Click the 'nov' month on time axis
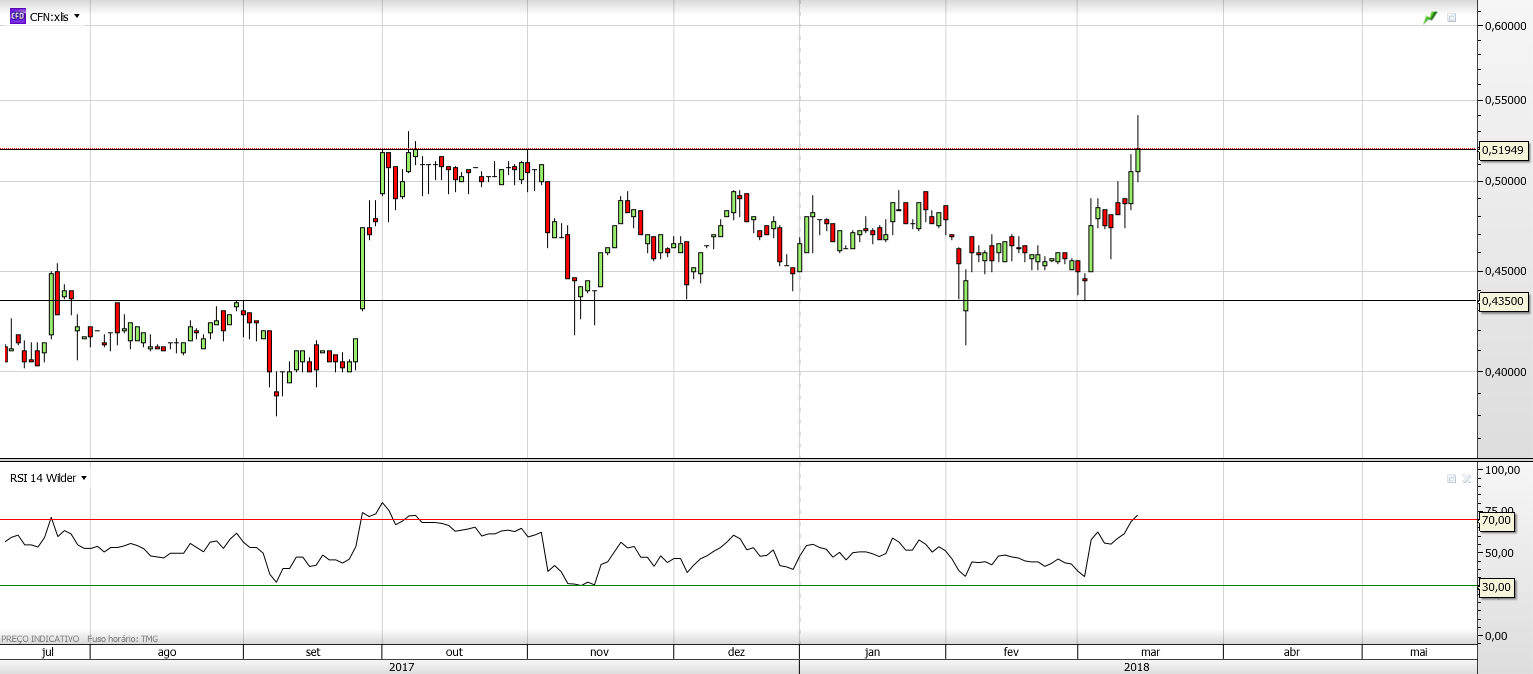 pyautogui.click(x=599, y=652)
